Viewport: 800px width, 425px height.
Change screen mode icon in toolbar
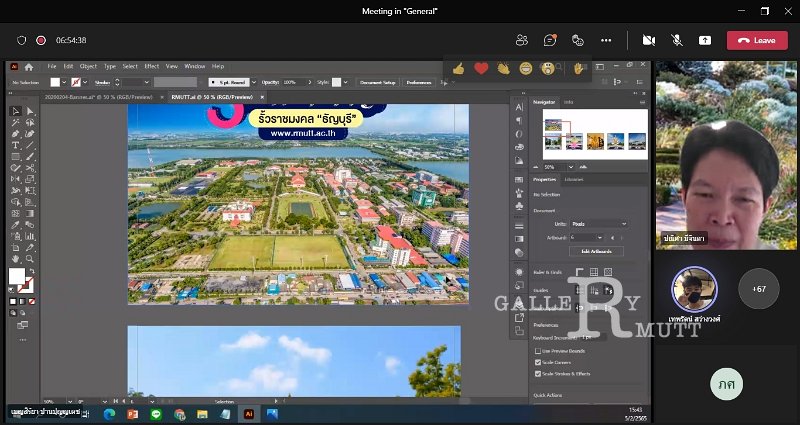pos(23,325)
